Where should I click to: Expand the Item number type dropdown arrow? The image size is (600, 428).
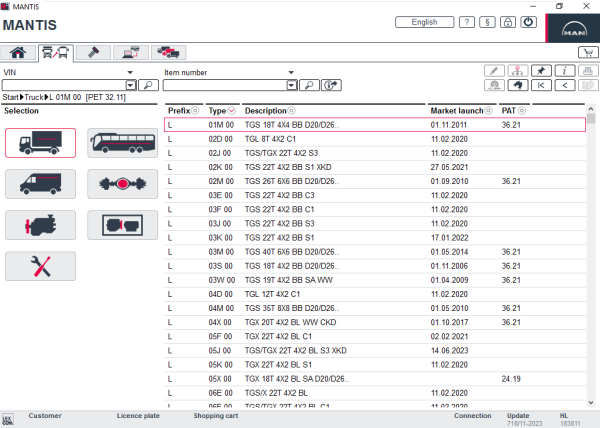291,72
